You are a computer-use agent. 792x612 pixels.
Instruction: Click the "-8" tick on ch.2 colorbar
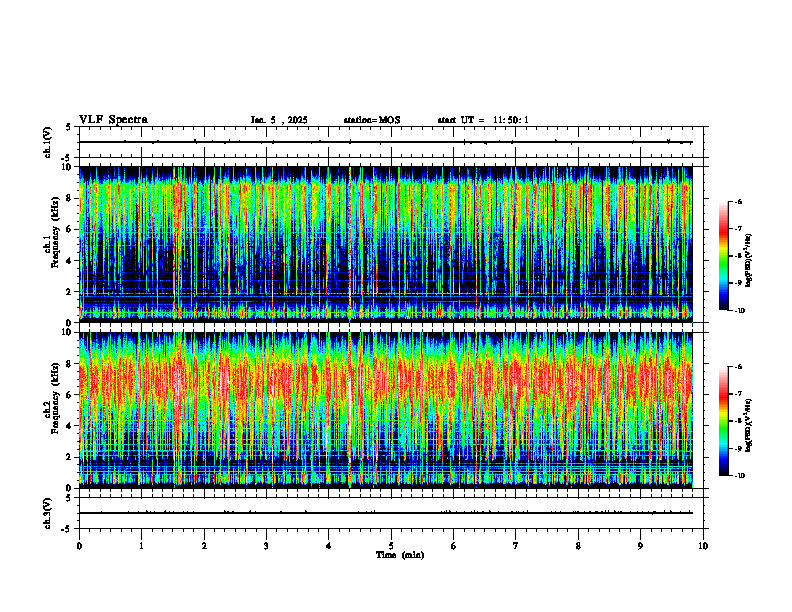pyautogui.click(x=738, y=421)
